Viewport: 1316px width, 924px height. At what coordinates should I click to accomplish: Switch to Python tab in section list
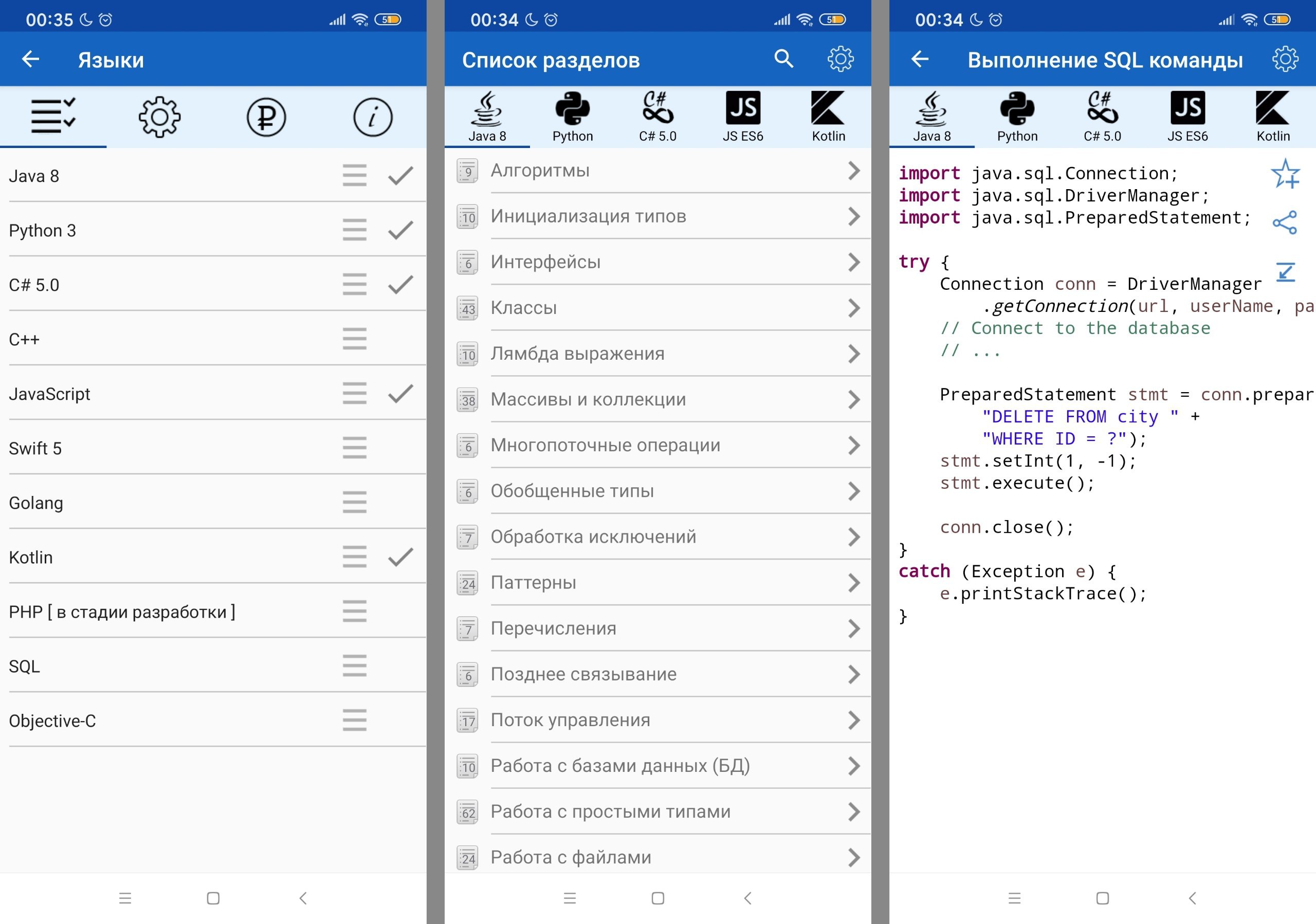click(x=572, y=118)
